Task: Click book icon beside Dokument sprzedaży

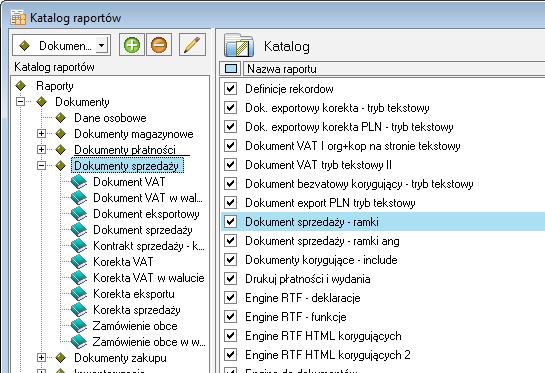Action: [79, 230]
